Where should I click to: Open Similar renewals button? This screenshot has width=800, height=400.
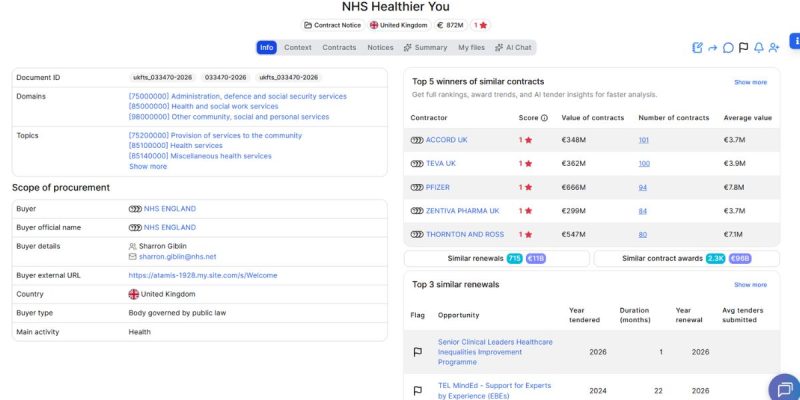(496, 259)
